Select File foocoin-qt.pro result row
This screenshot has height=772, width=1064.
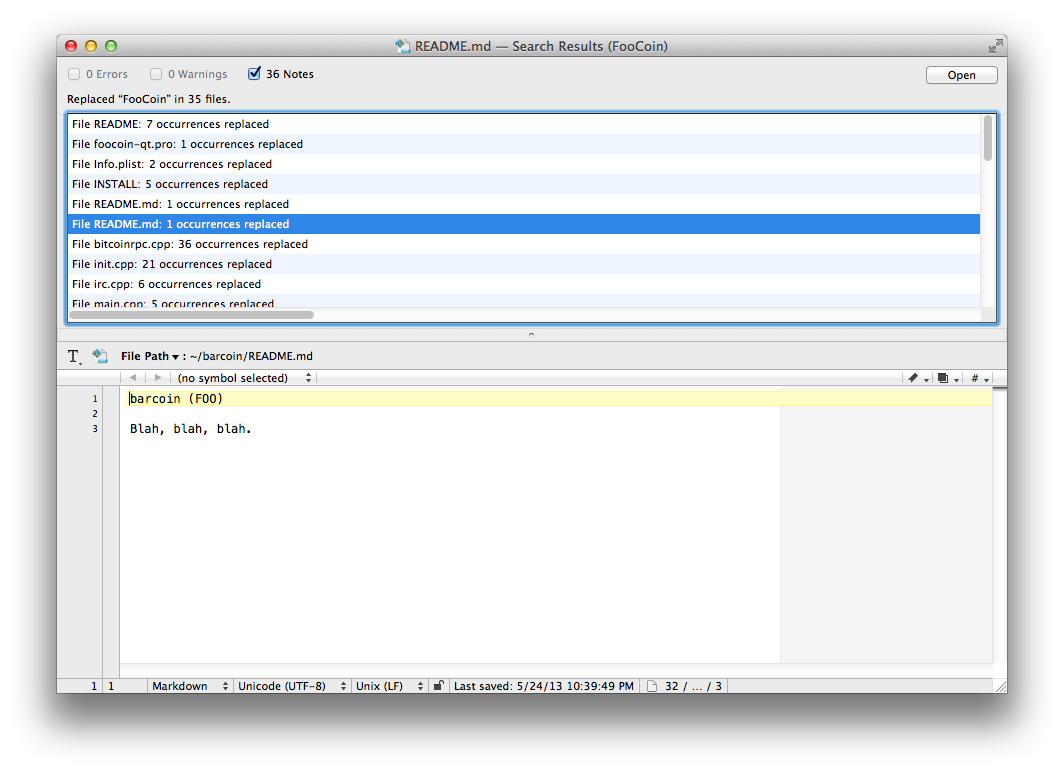[524, 144]
